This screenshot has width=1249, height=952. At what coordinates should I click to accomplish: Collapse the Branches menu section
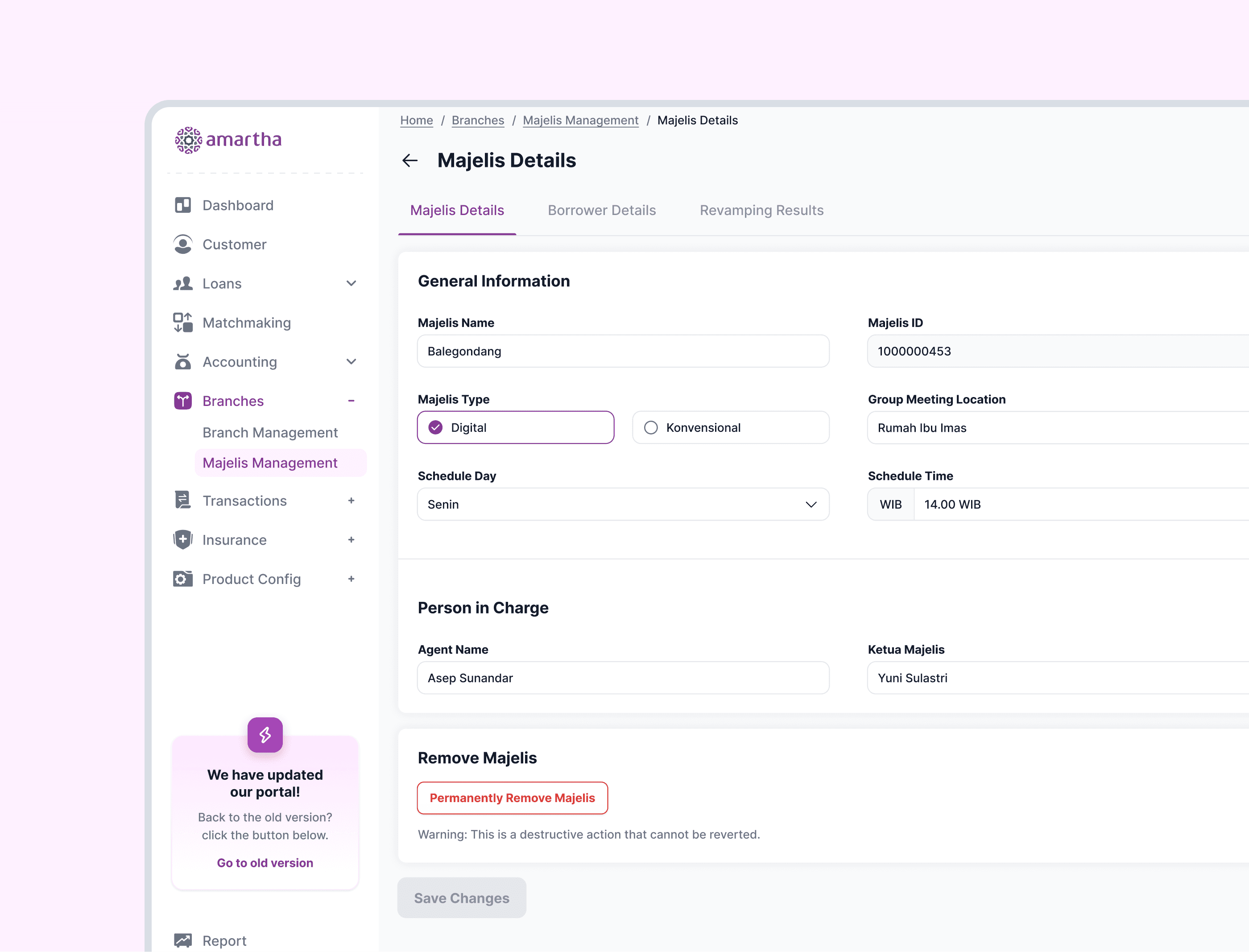coord(352,401)
